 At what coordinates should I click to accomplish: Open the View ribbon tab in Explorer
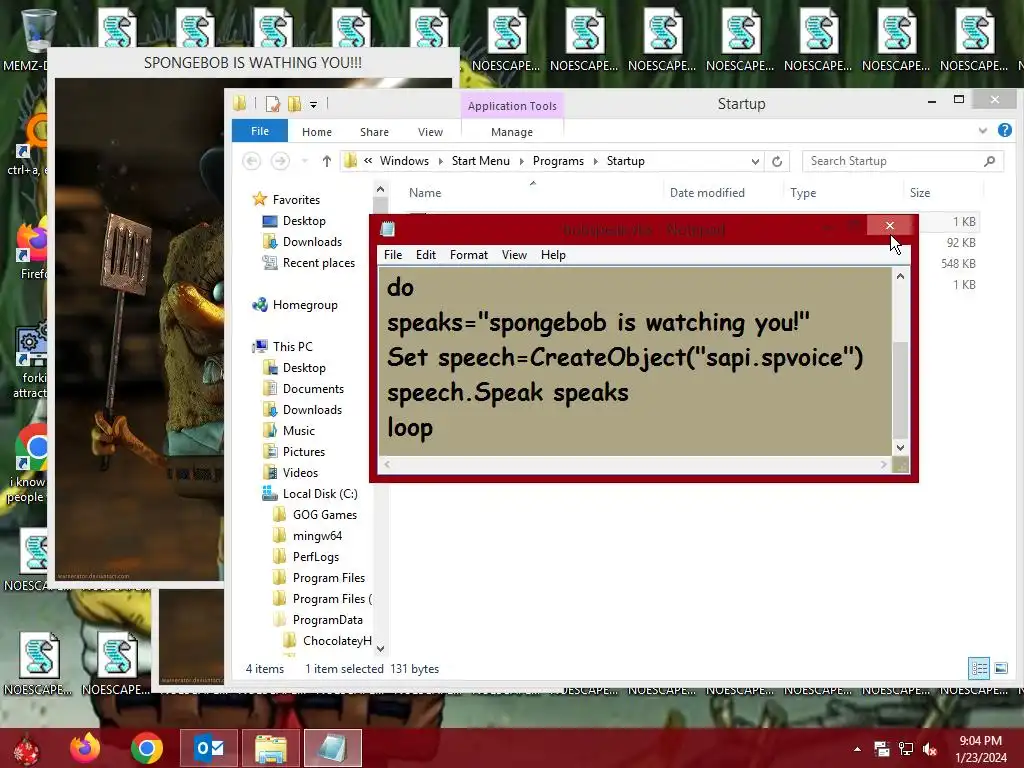pyautogui.click(x=430, y=132)
